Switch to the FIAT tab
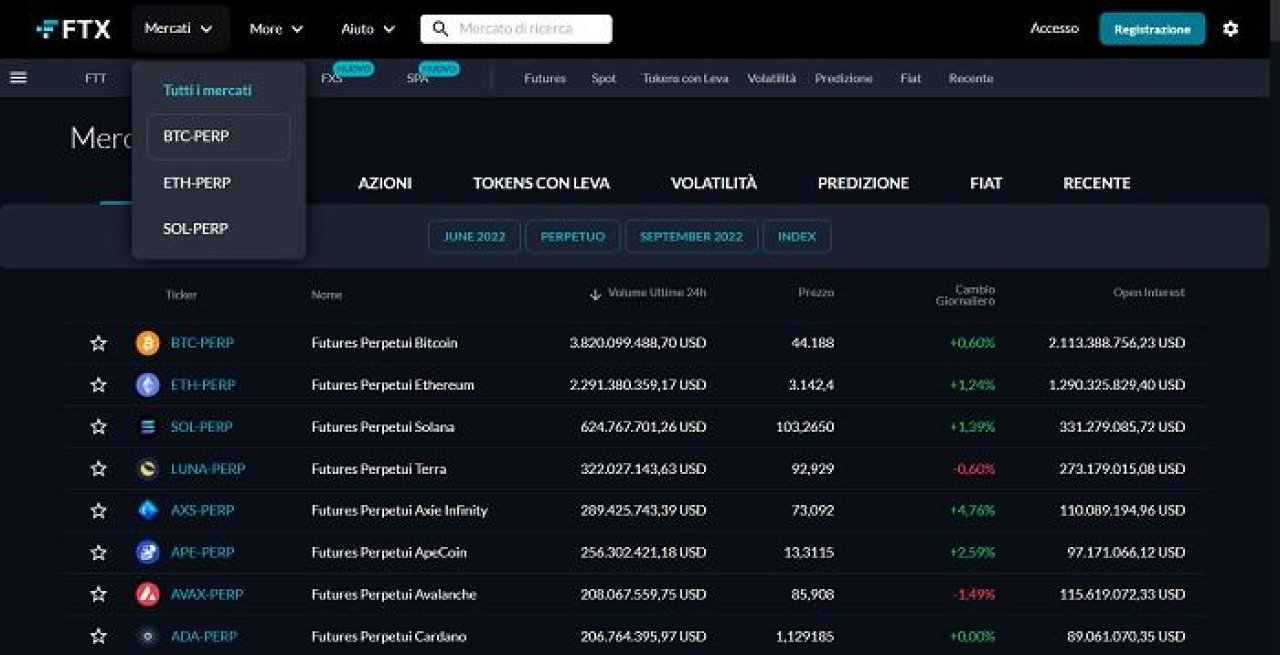 (x=986, y=183)
